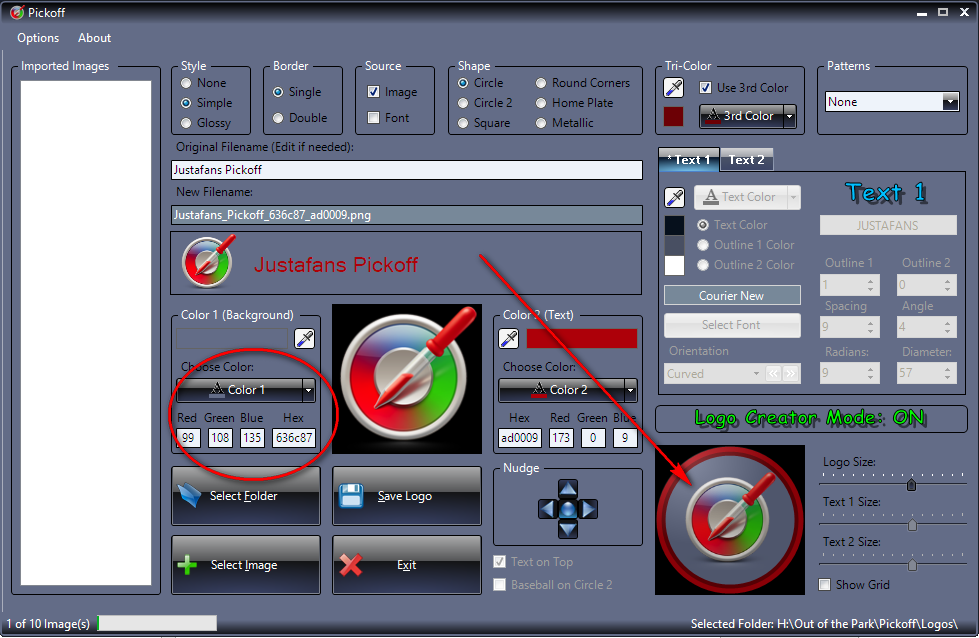Image resolution: width=979 pixels, height=638 pixels.
Task: Click the Tri-Color eyedropper icon
Action: point(674,88)
